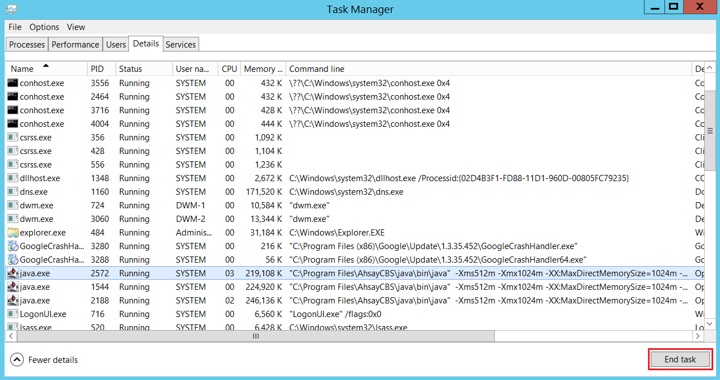Click the DWM-1 user name cell

click(190, 205)
